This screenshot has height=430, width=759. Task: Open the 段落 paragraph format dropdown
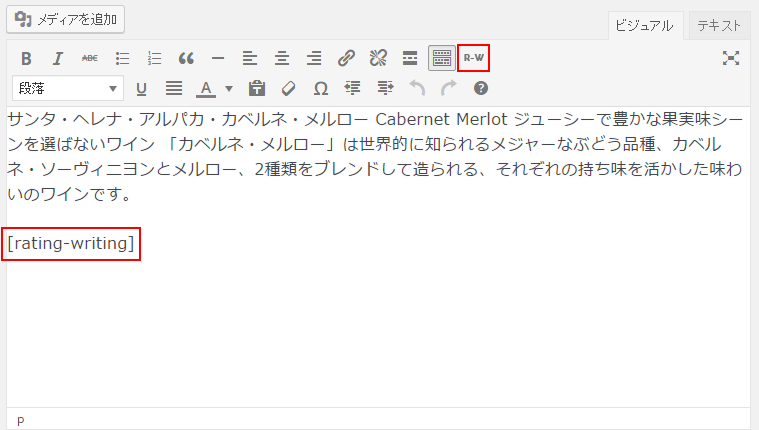point(68,88)
